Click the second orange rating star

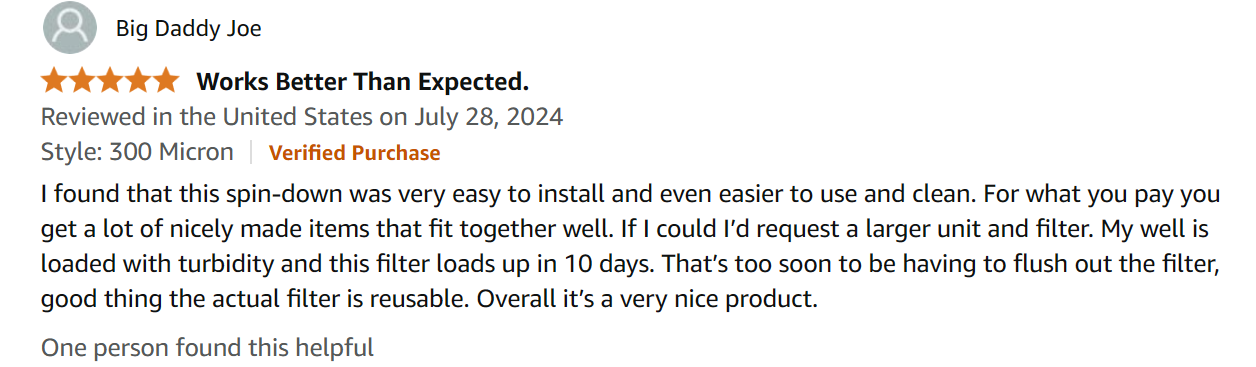(x=82, y=81)
